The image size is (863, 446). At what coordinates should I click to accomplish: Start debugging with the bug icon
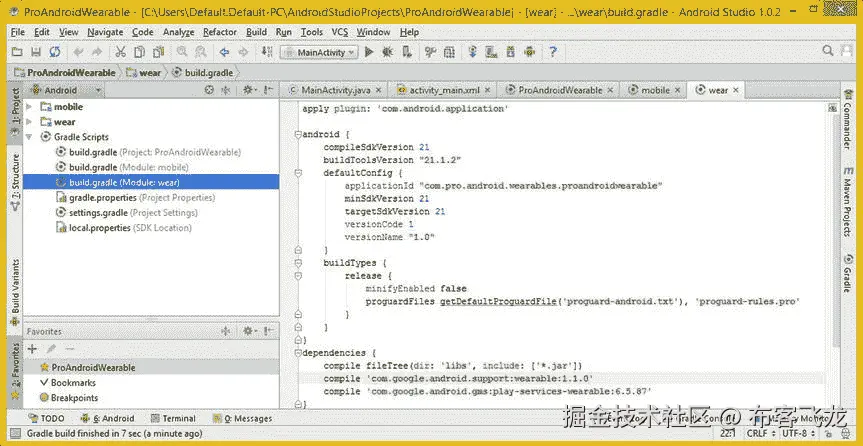point(387,52)
